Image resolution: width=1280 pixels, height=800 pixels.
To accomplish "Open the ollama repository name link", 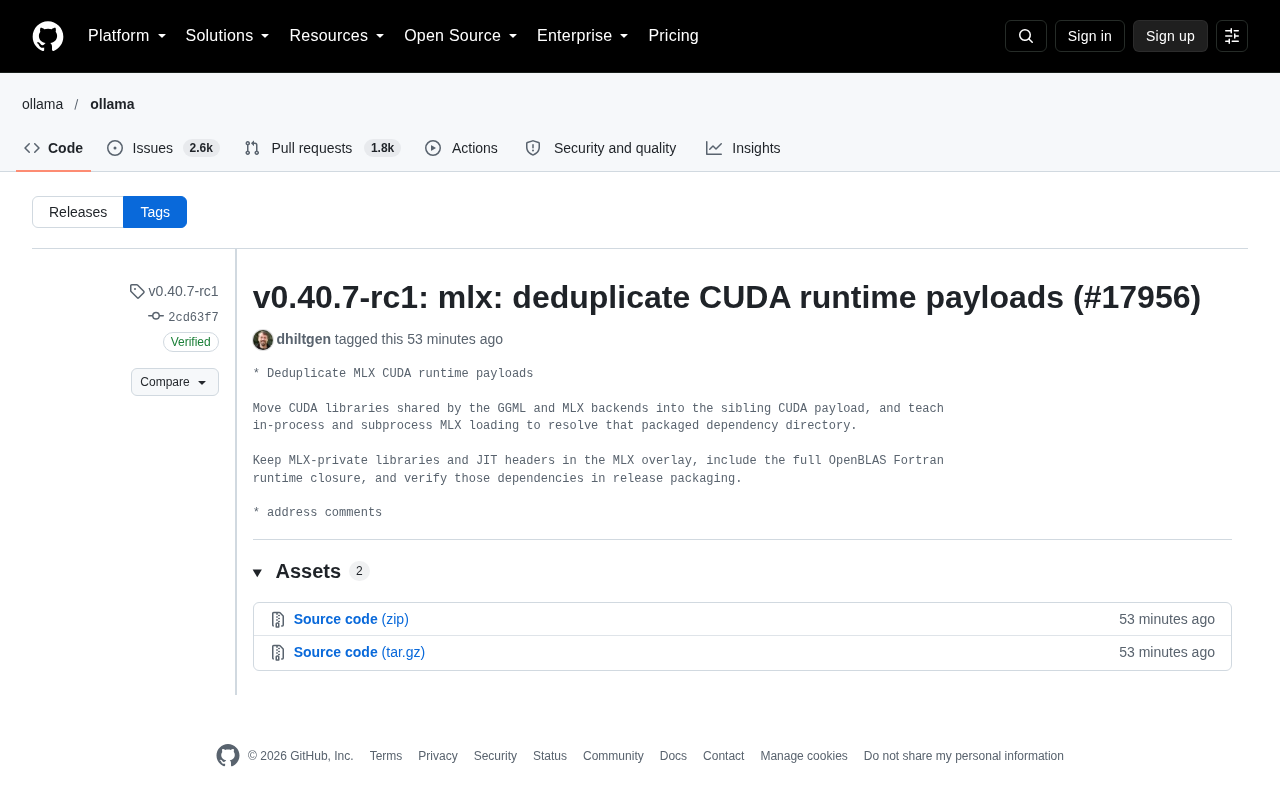I will [112, 104].
